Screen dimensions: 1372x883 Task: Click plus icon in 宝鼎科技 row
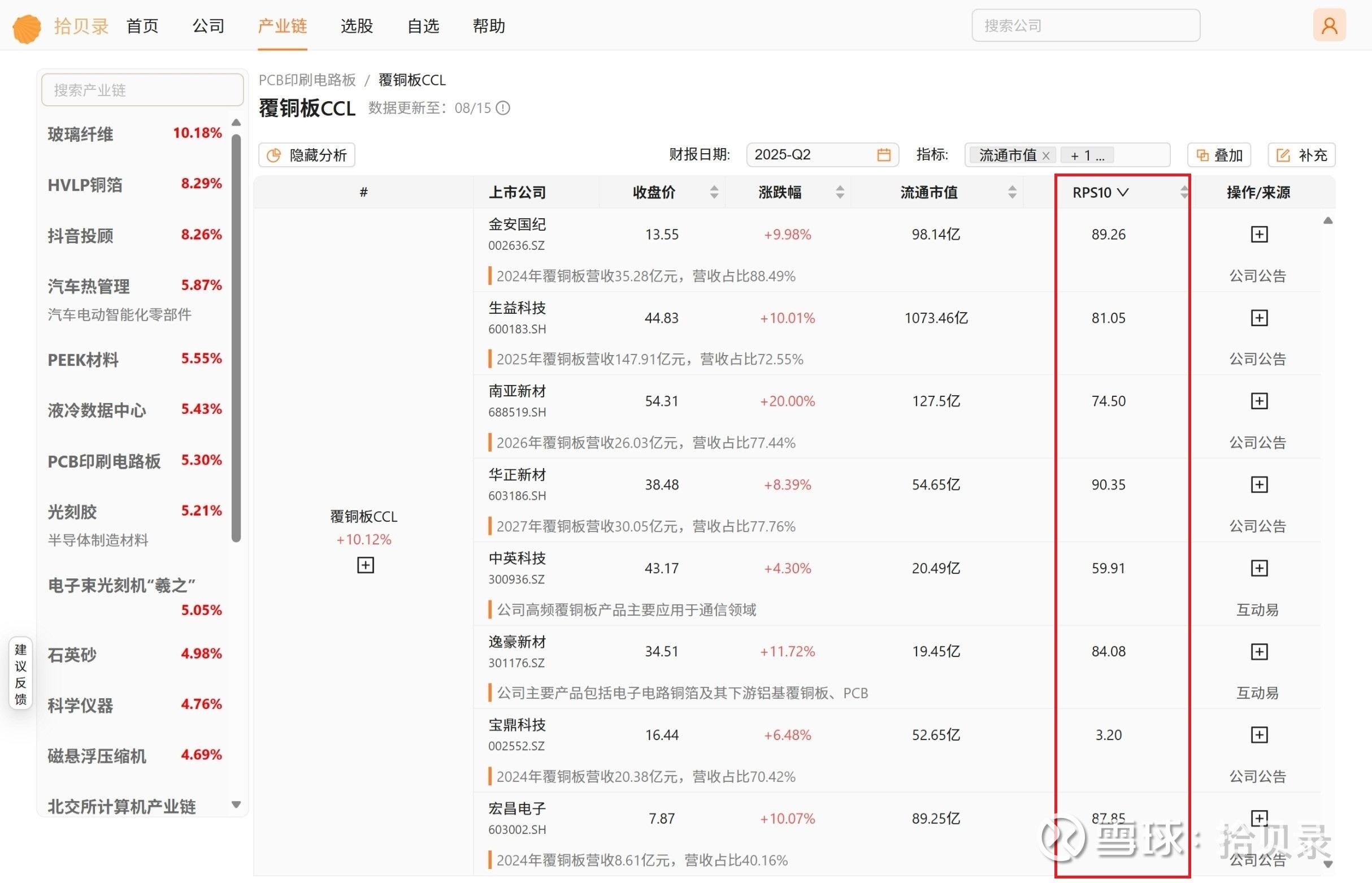pos(1258,734)
